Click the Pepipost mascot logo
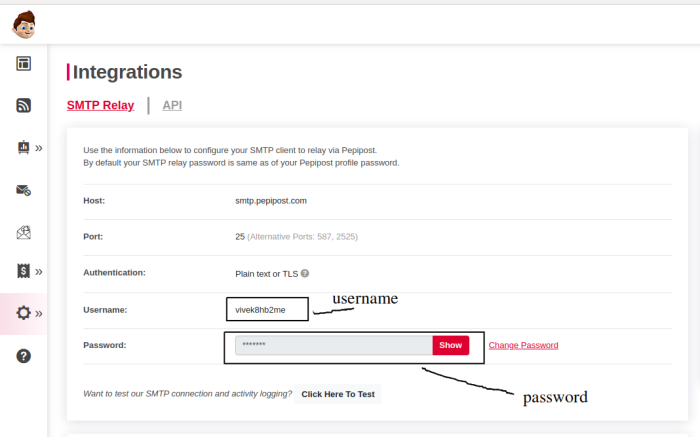 pyautogui.click(x=24, y=25)
